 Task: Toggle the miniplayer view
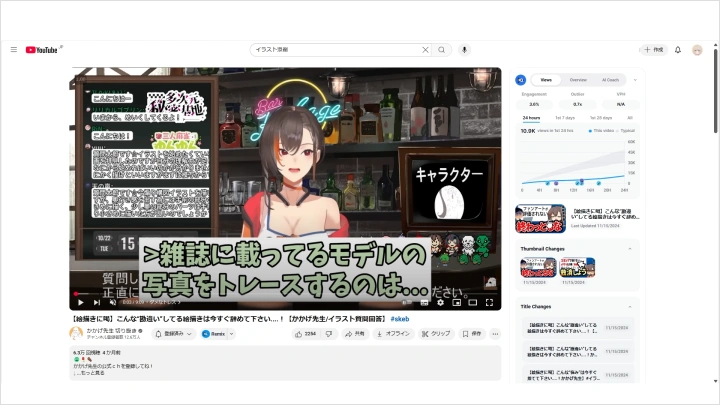pyautogui.click(x=457, y=301)
